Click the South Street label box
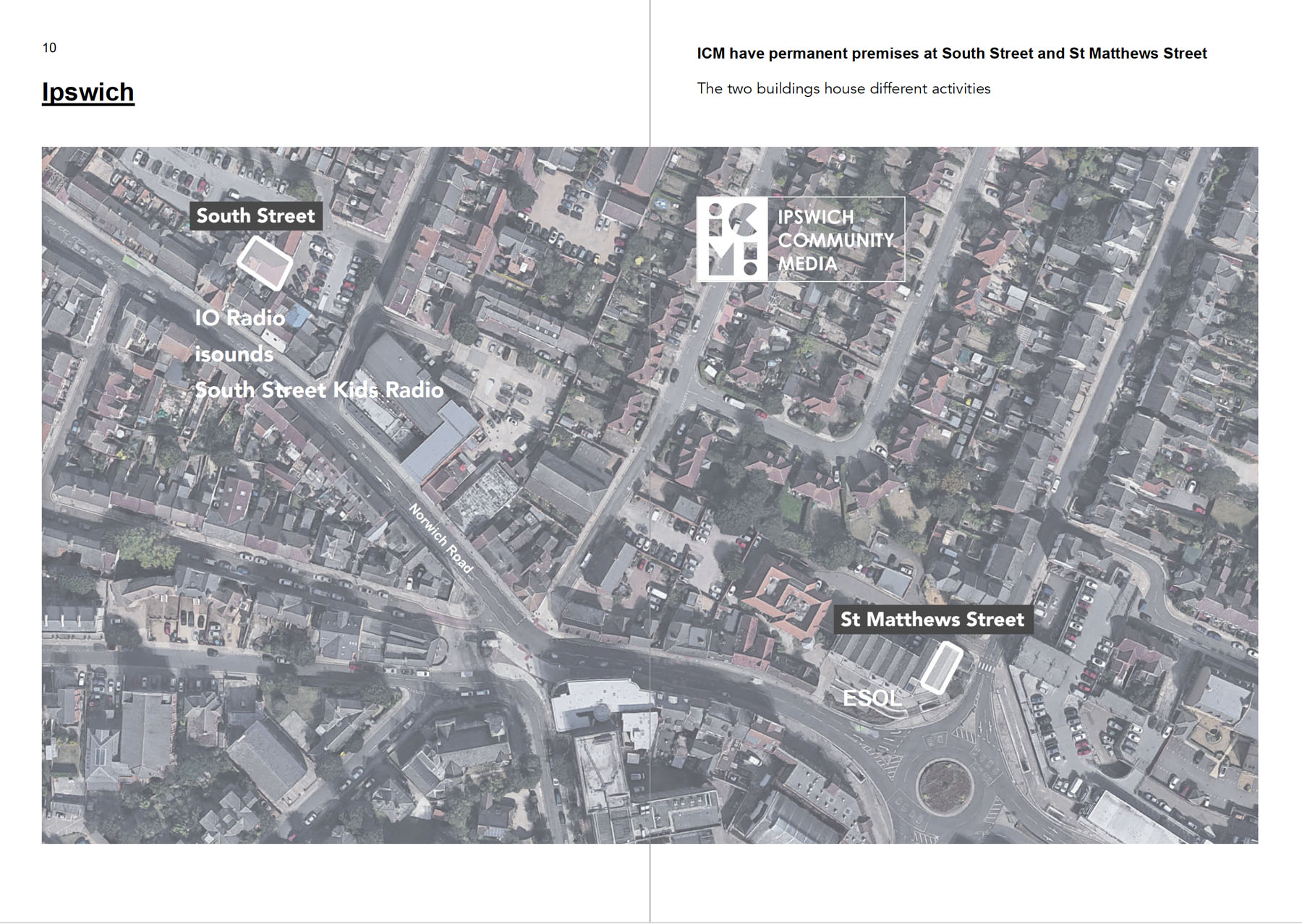Viewport: 1302px width, 924px height. tap(255, 216)
